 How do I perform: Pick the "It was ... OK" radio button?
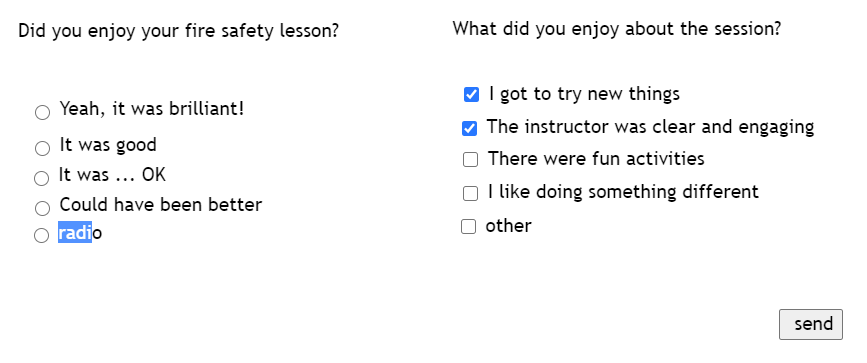(x=41, y=179)
